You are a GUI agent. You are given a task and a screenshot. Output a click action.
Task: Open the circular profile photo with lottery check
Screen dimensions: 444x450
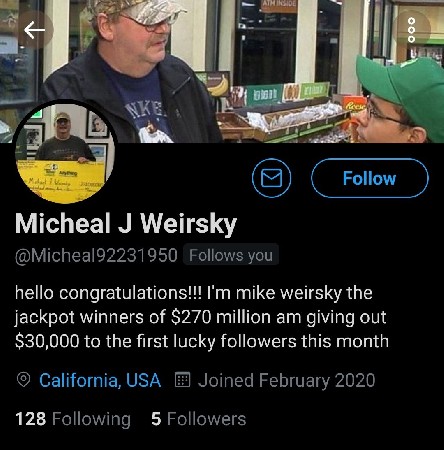coord(65,152)
